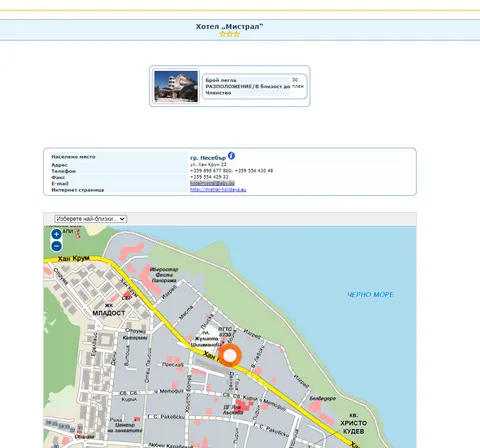Click the orange hotel location marker
The width and height of the screenshot is (480, 448).
230,356
